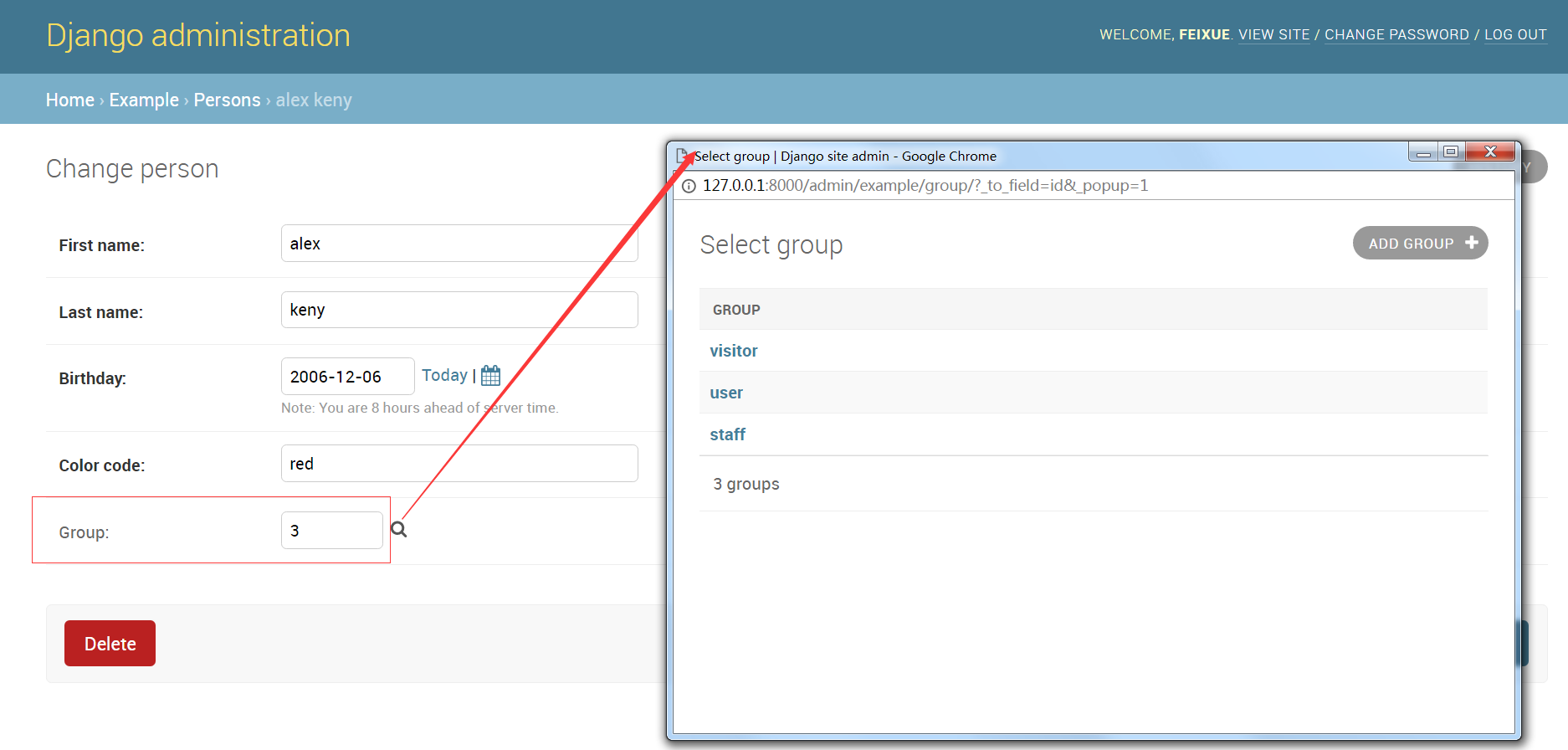Click the Log Out link
1568x750 pixels.
(x=1515, y=34)
